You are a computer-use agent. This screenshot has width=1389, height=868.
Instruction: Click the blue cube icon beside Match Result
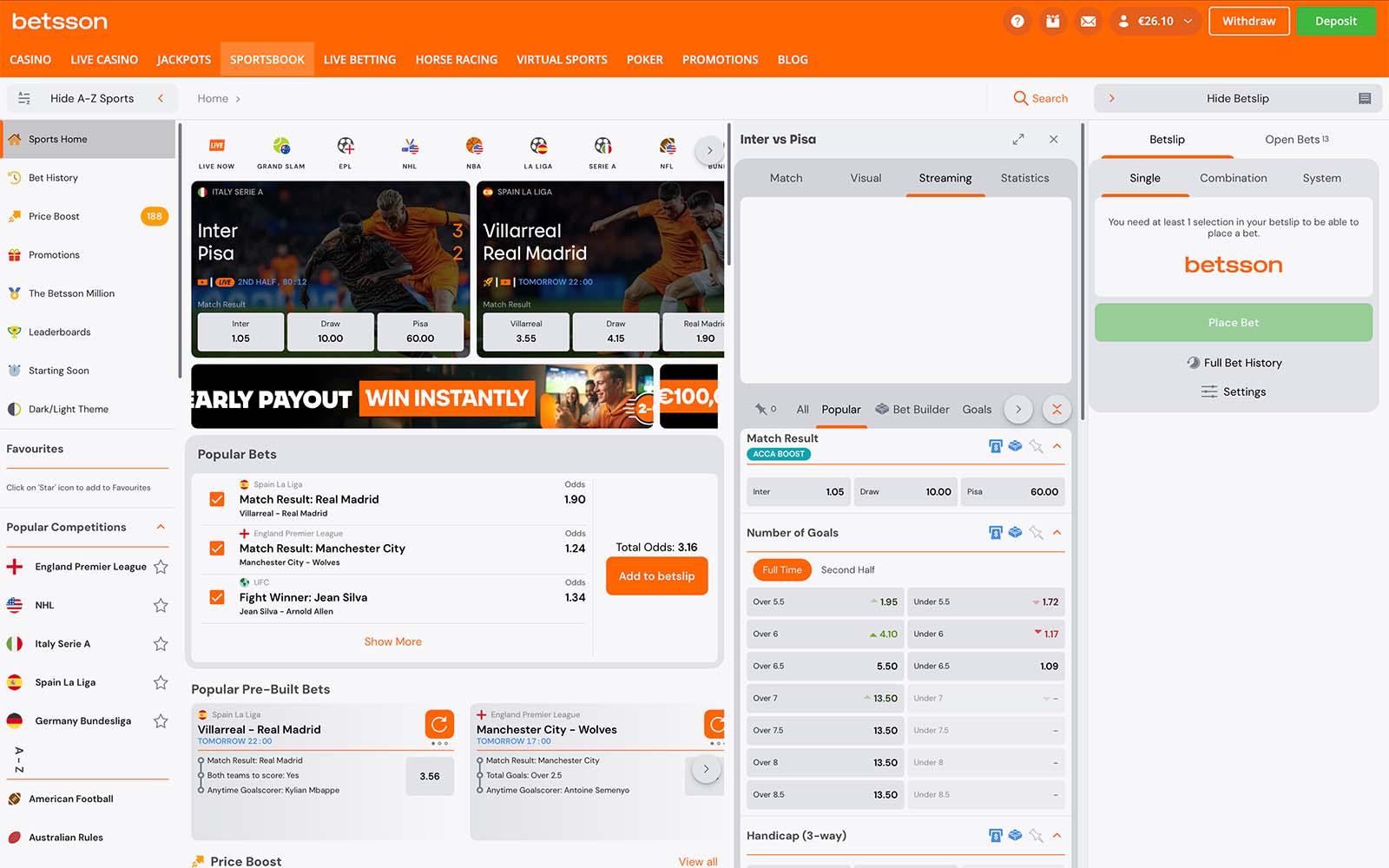tap(1015, 446)
